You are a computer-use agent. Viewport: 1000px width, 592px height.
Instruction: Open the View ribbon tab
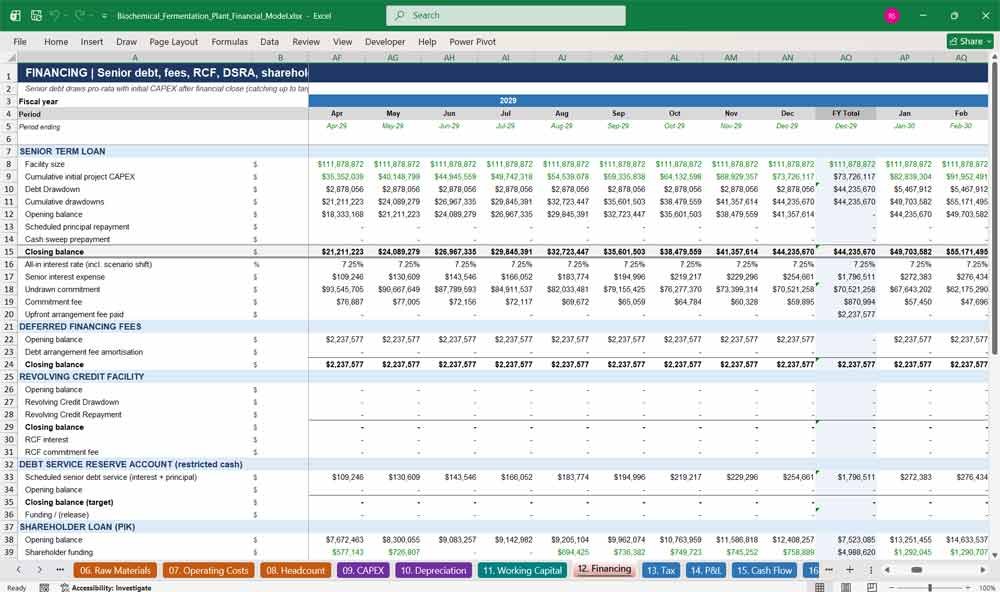(x=342, y=41)
